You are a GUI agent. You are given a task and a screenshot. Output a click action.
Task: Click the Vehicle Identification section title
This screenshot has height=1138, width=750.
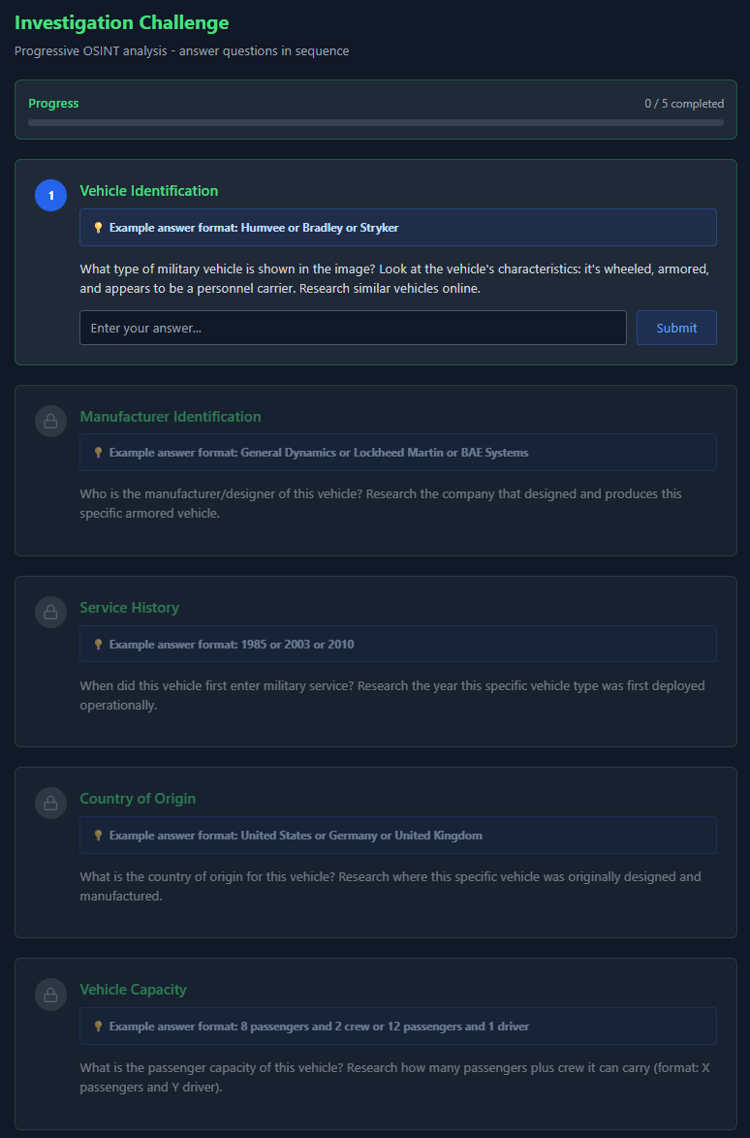click(148, 190)
